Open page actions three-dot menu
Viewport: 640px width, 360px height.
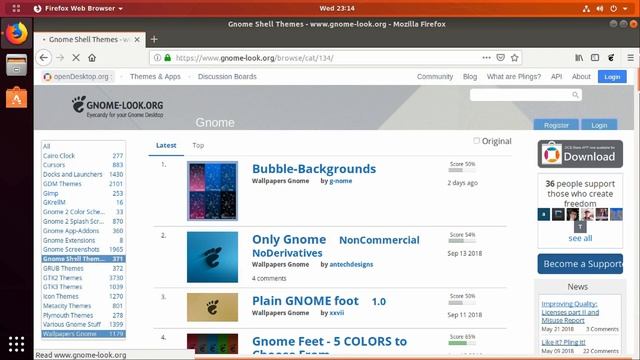coord(486,58)
